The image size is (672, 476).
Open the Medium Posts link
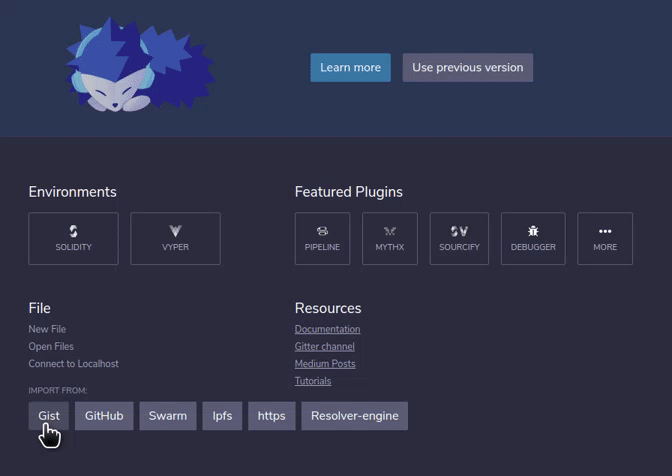[x=325, y=363]
